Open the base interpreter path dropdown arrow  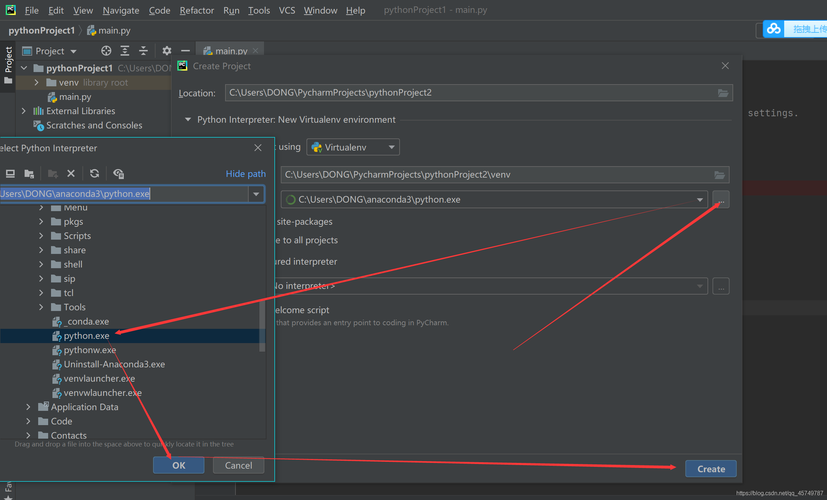coord(700,199)
